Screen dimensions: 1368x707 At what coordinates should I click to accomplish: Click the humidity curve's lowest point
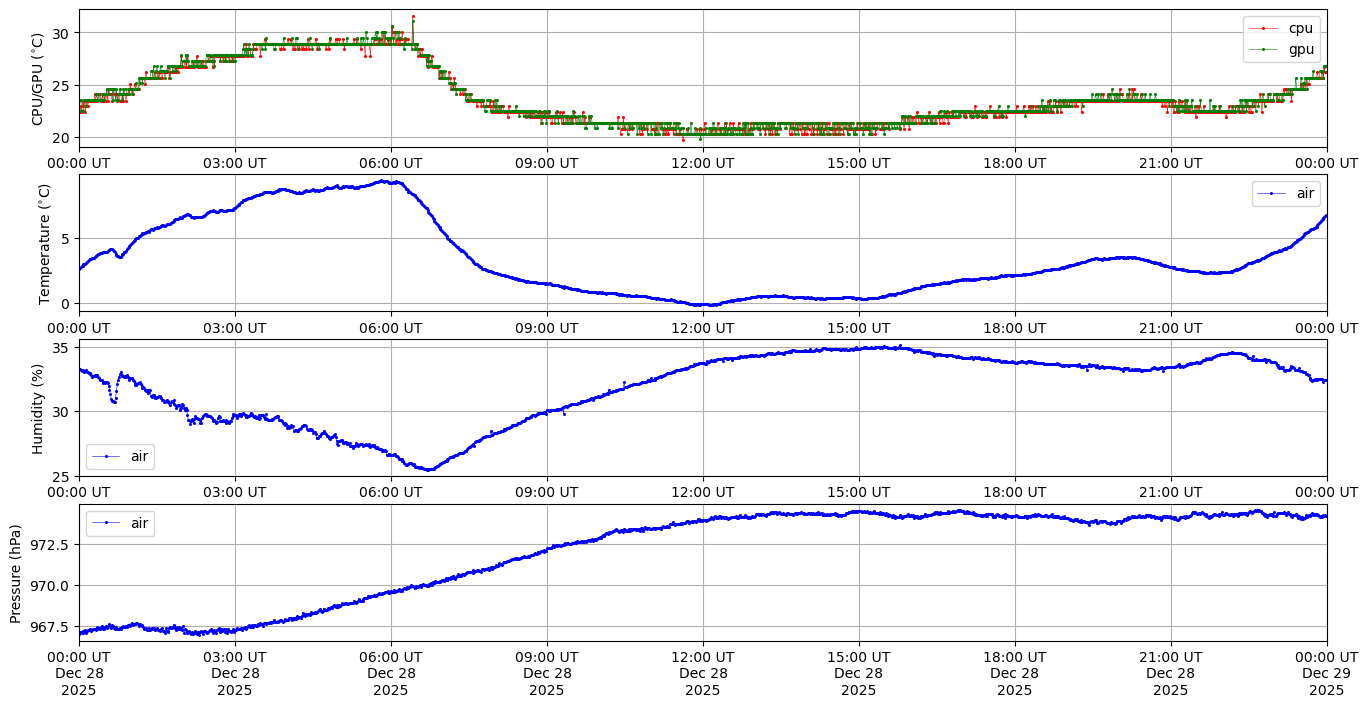pos(429,469)
